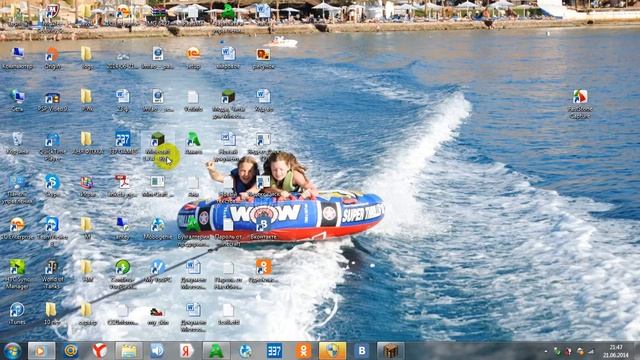Launch Yandex Browser from the taskbar
This screenshot has width=640, height=360.
(100, 351)
